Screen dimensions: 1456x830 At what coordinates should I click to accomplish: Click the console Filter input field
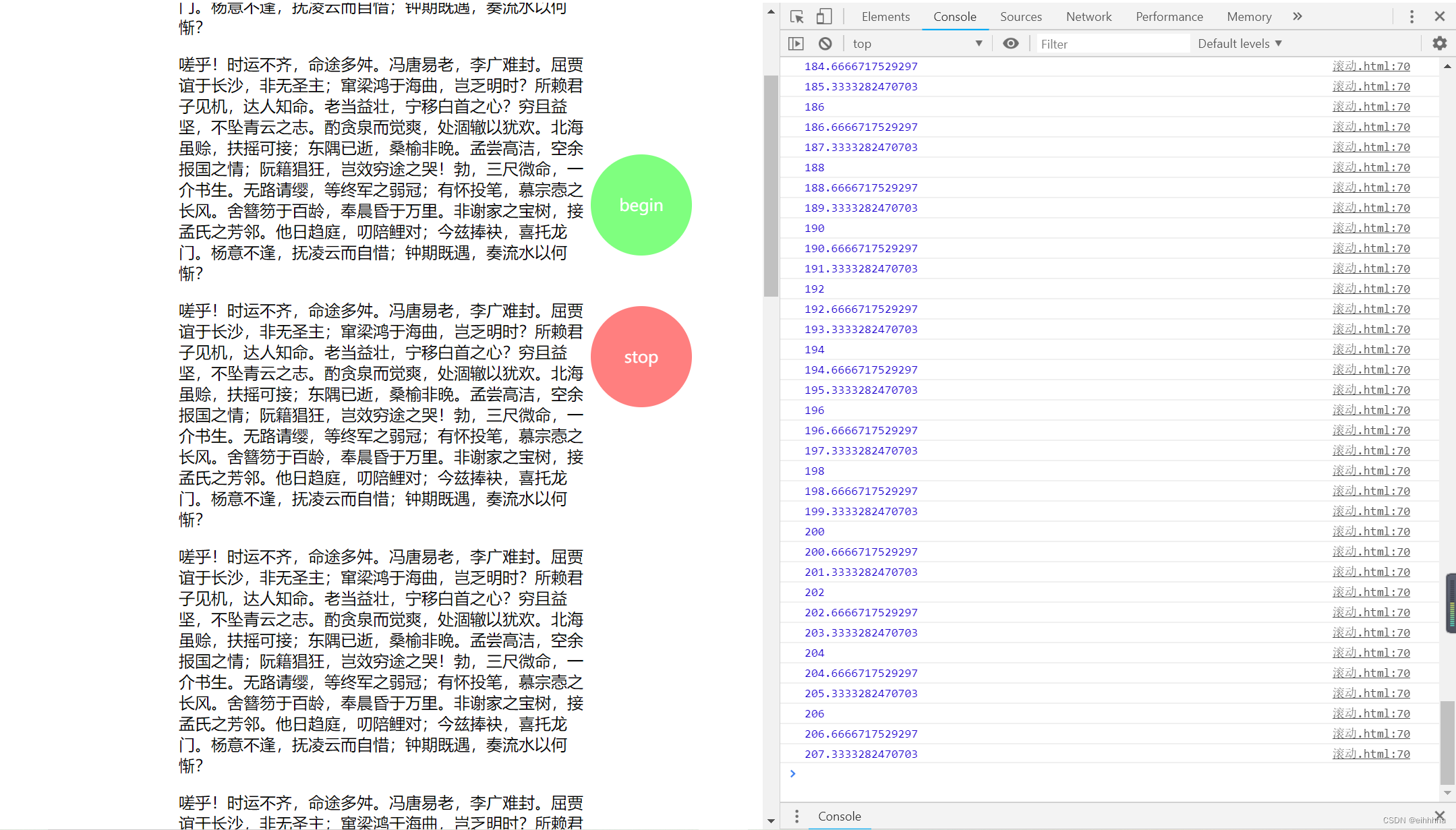(1113, 44)
